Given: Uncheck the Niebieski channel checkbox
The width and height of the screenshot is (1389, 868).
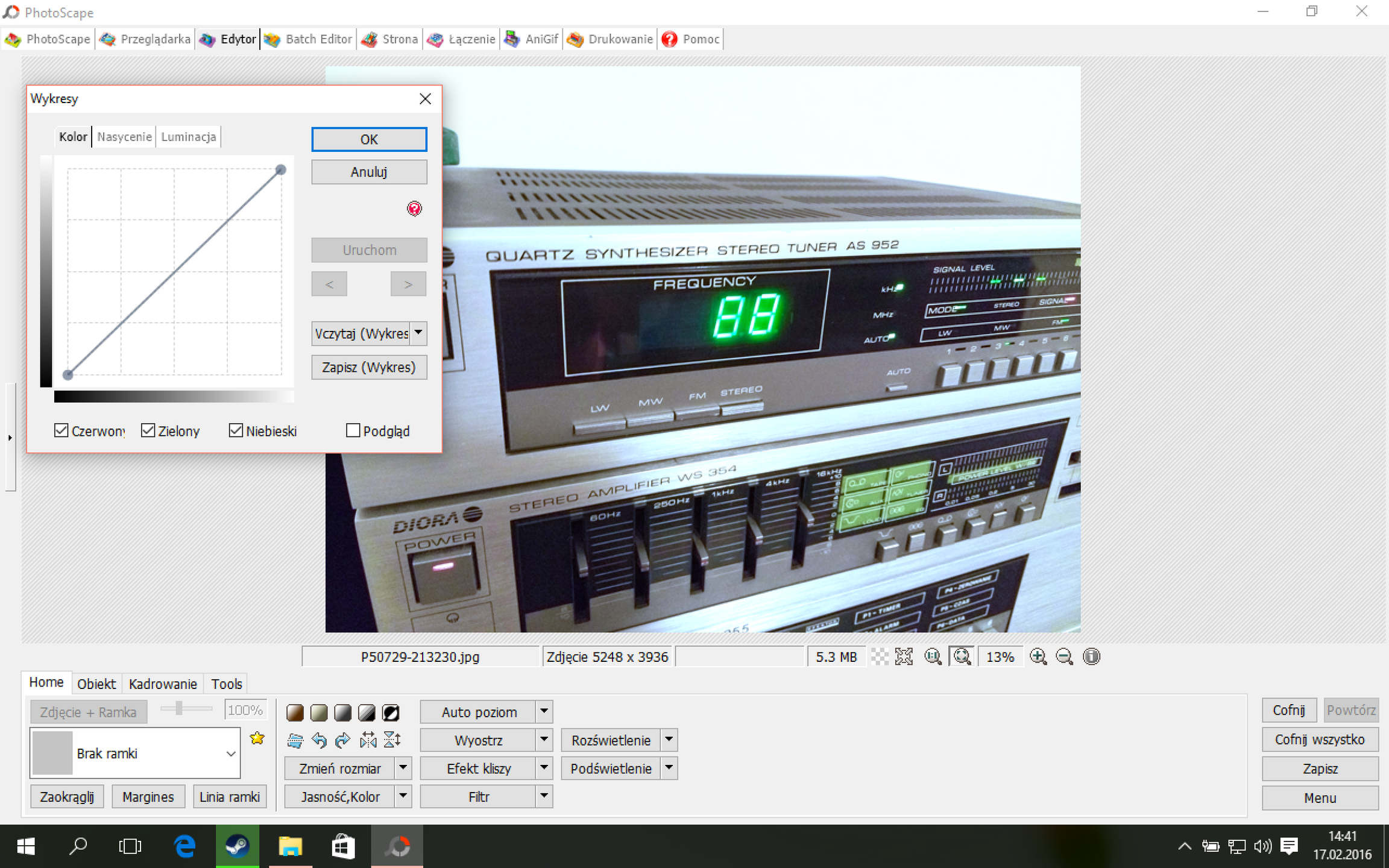Looking at the screenshot, I should pyautogui.click(x=236, y=430).
